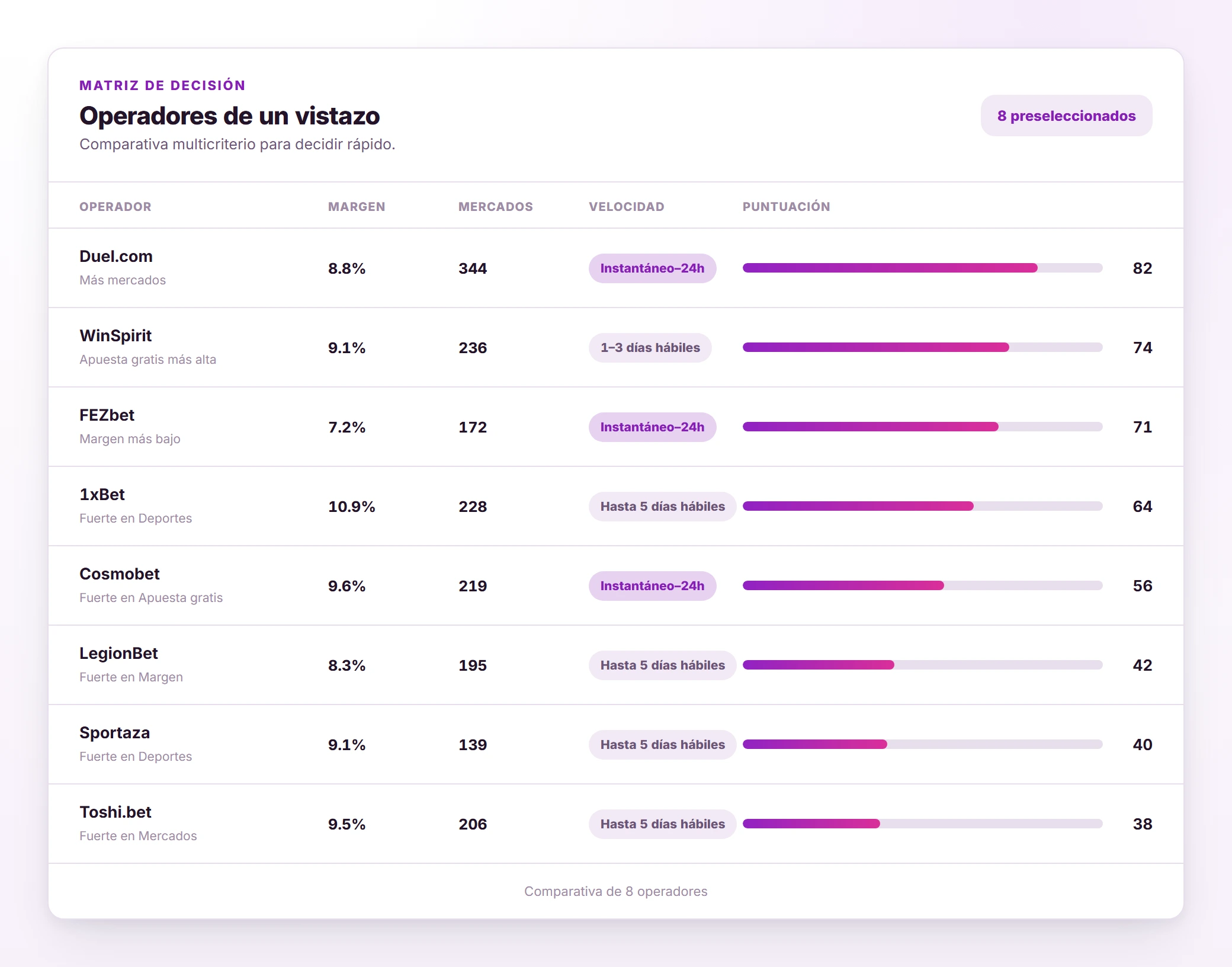This screenshot has width=1232, height=967.
Task: Click Toshi.bet's score number 38
Action: 1143,824
